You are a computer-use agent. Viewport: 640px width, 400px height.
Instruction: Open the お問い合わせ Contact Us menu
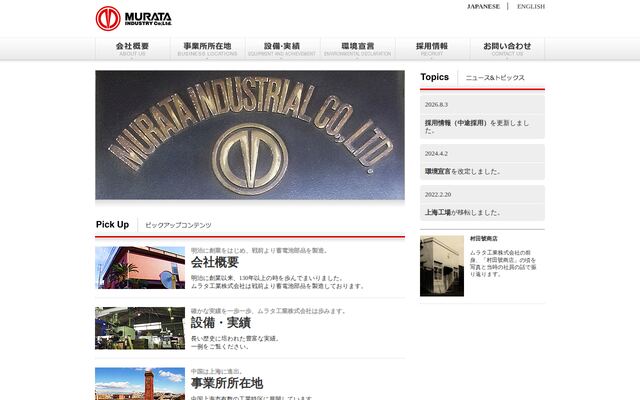[x=507, y=49]
